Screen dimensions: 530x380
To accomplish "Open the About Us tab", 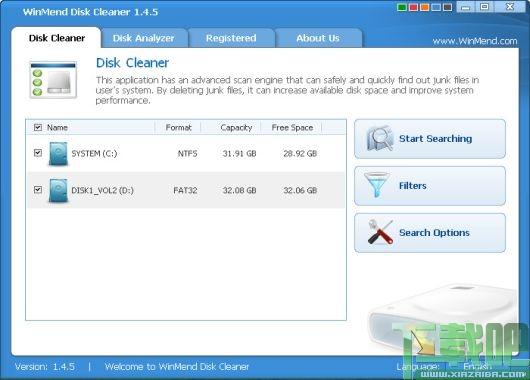I will (318, 38).
